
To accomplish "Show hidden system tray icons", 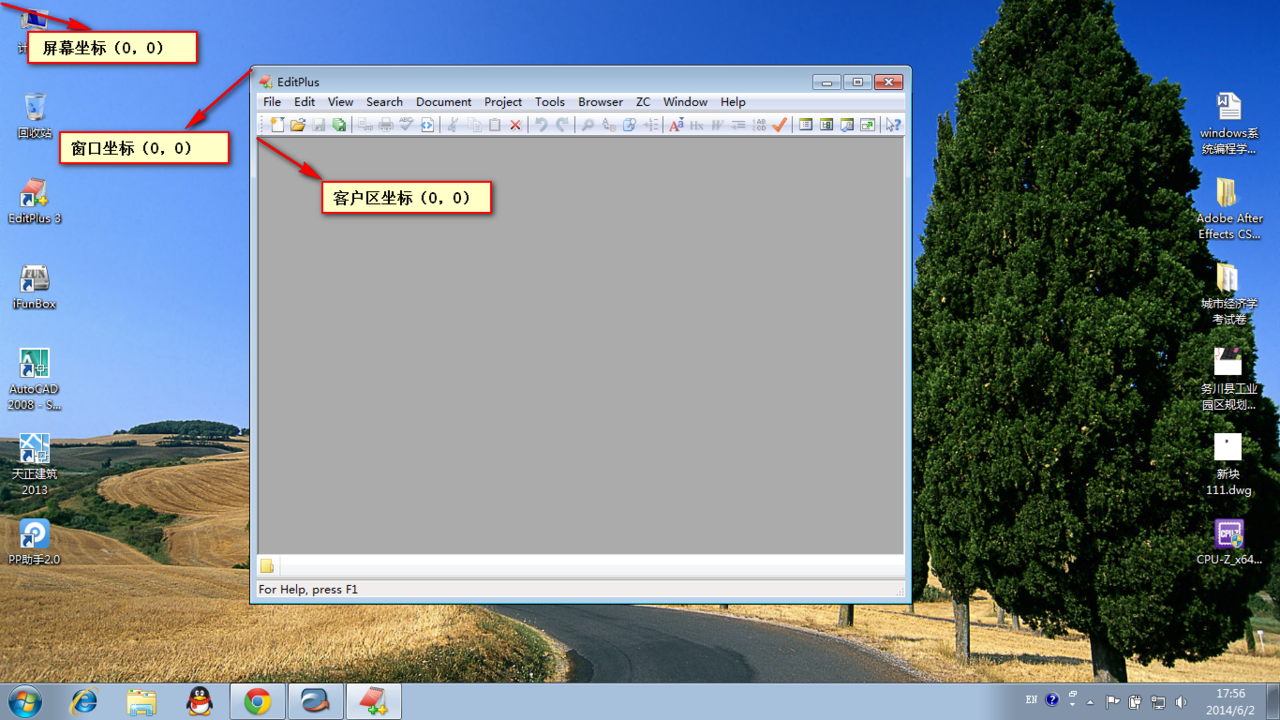I will tap(1090, 702).
